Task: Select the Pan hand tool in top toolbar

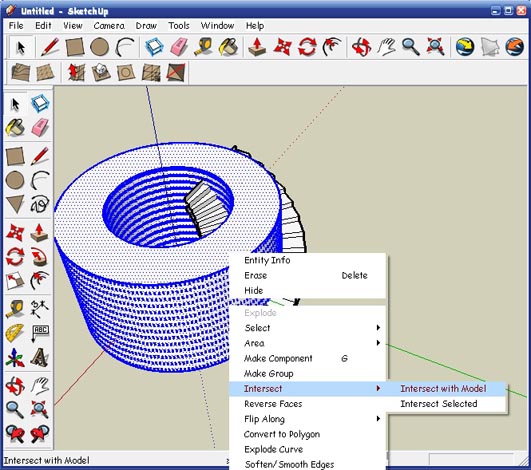Action: click(386, 47)
